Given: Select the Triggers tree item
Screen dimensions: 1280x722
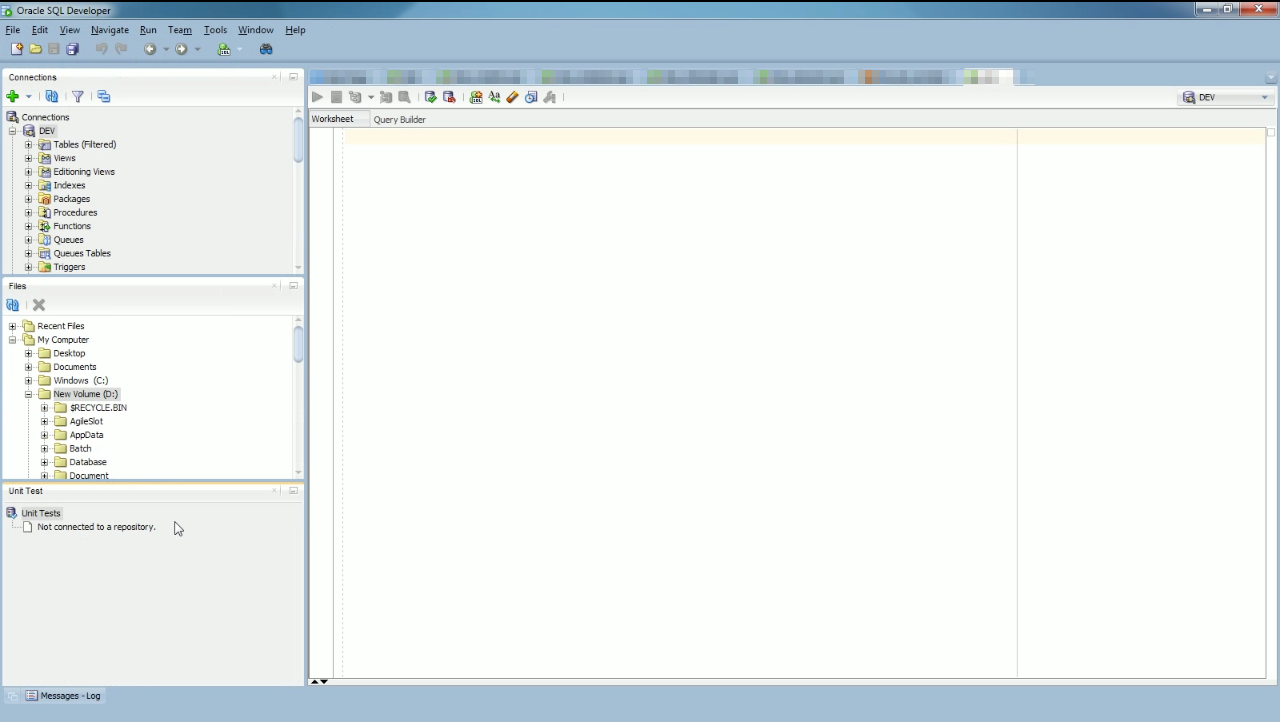Looking at the screenshot, I should click(69, 267).
